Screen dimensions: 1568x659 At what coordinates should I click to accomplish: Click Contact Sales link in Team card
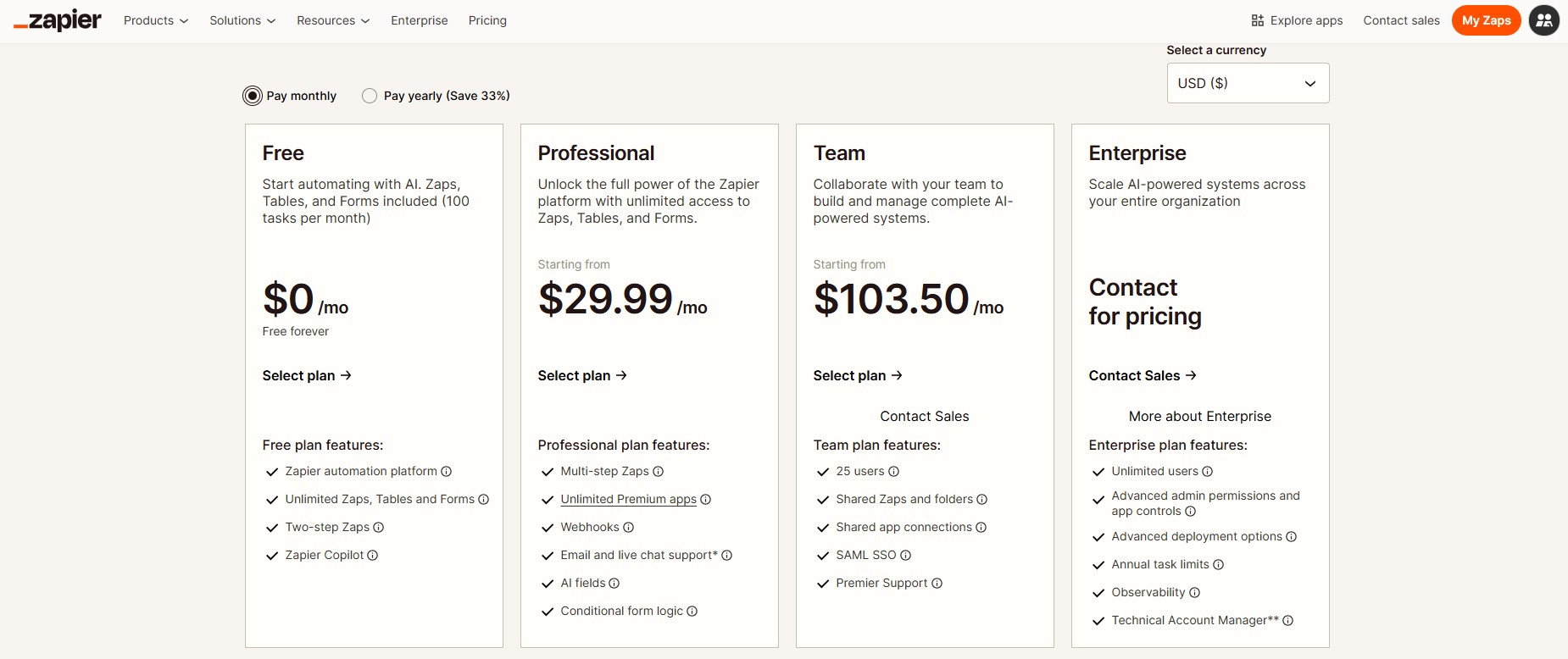[925, 416]
